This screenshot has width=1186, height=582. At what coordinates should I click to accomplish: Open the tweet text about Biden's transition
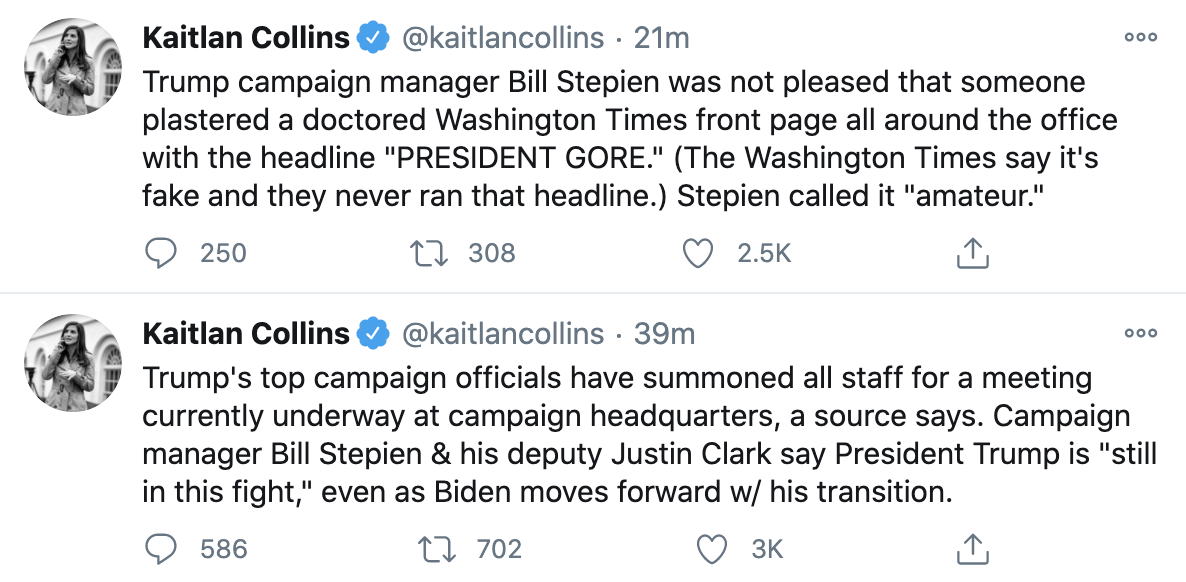640,435
